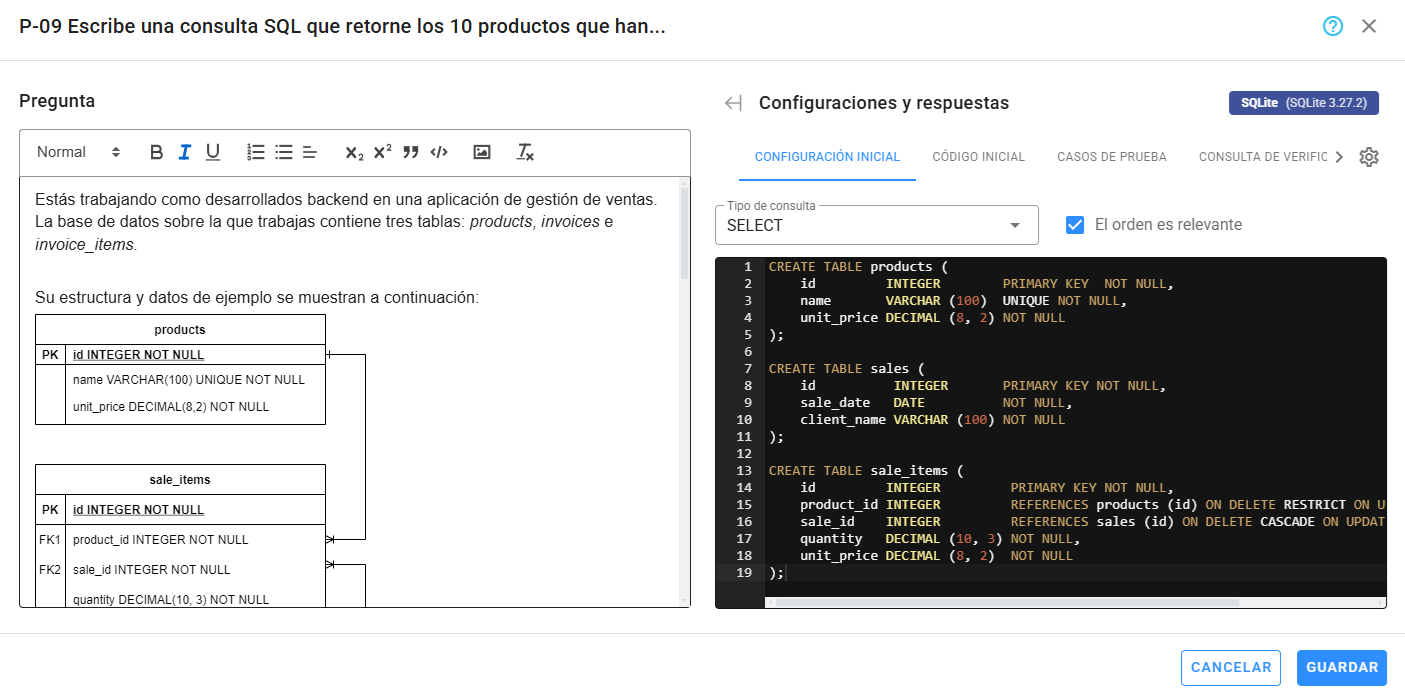
Task: Switch to the 'Código inicial' tab
Action: (978, 157)
